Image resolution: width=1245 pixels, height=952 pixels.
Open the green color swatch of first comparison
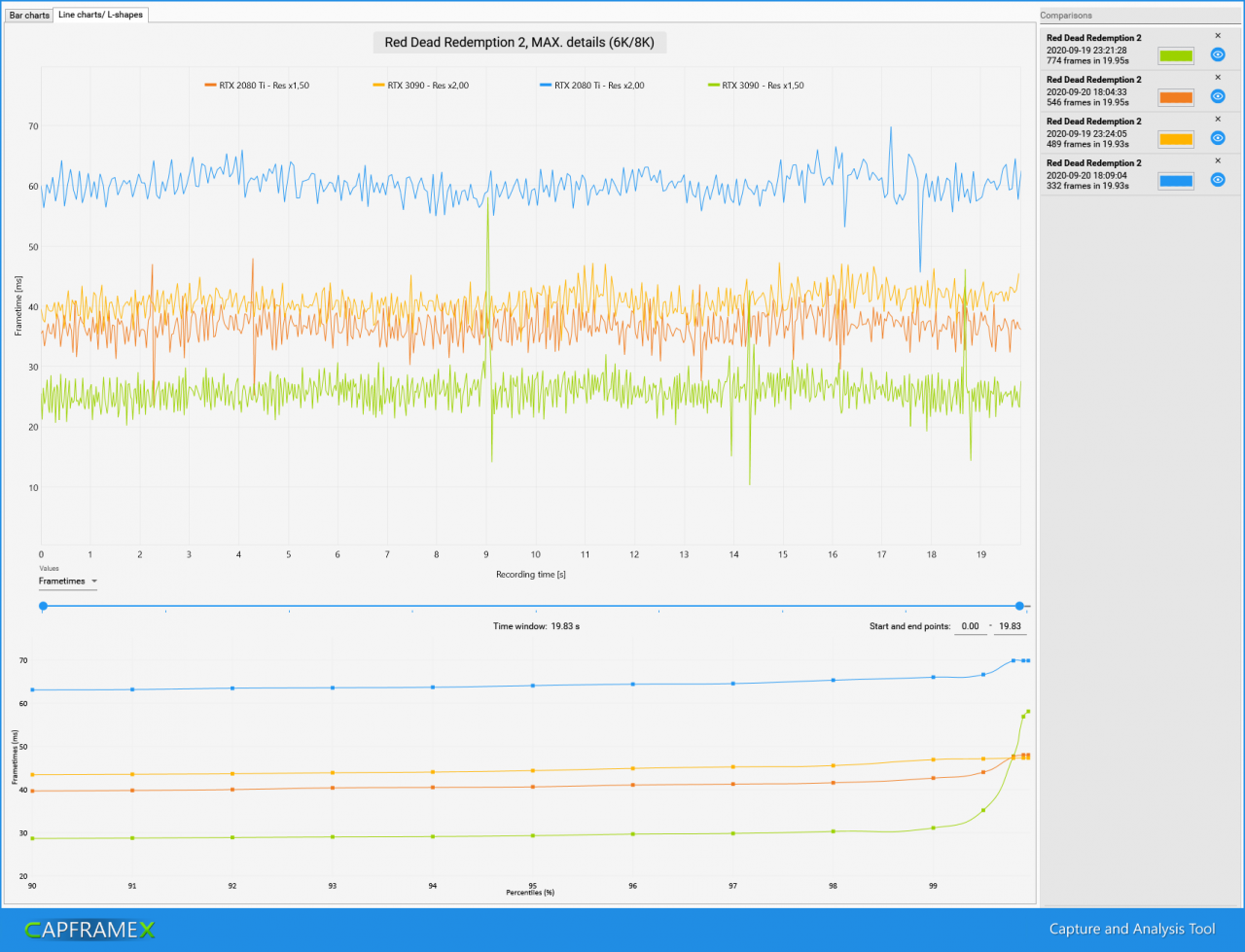pos(1175,55)
